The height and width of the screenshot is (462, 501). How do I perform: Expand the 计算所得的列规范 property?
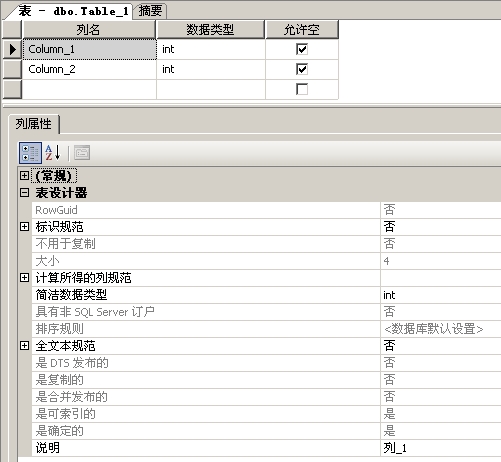(24, 278)
